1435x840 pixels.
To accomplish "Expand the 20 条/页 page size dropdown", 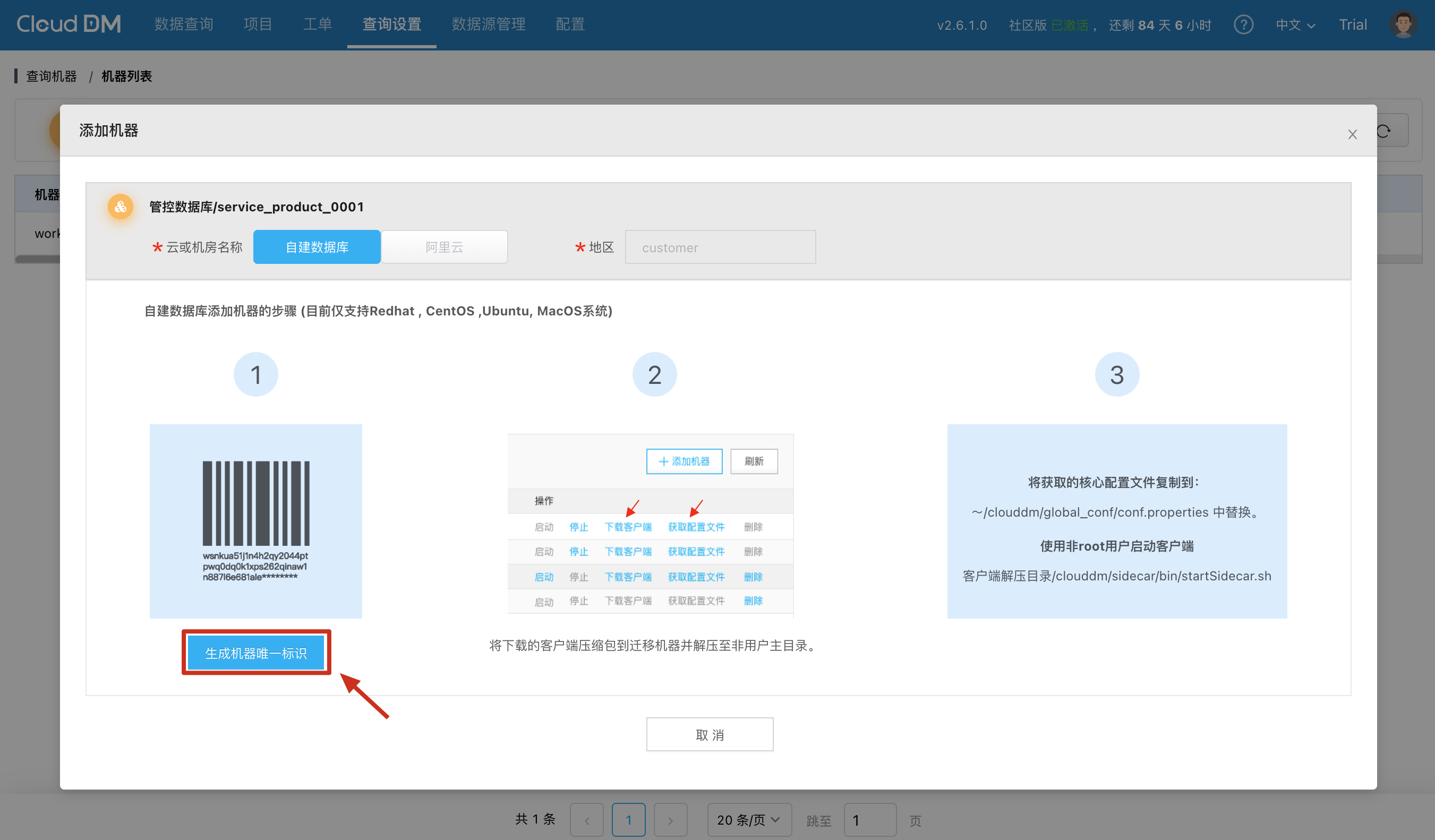I will (x=748, y=820).
